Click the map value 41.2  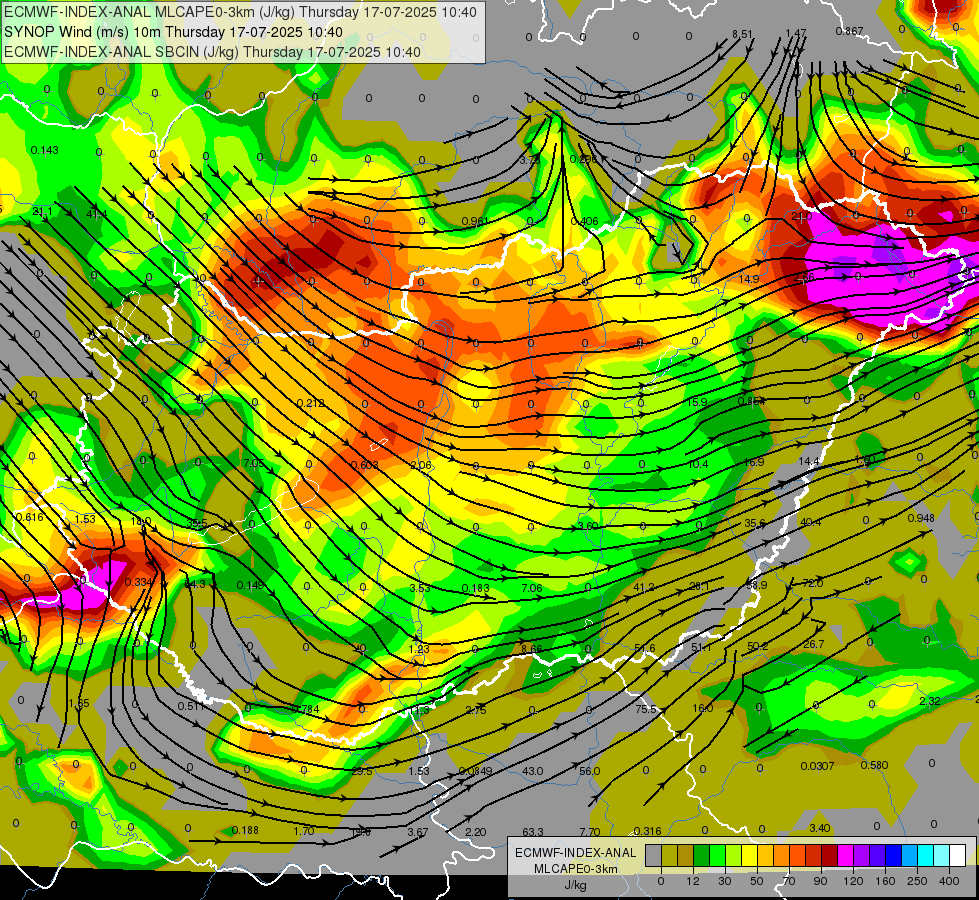pos(644,587)
